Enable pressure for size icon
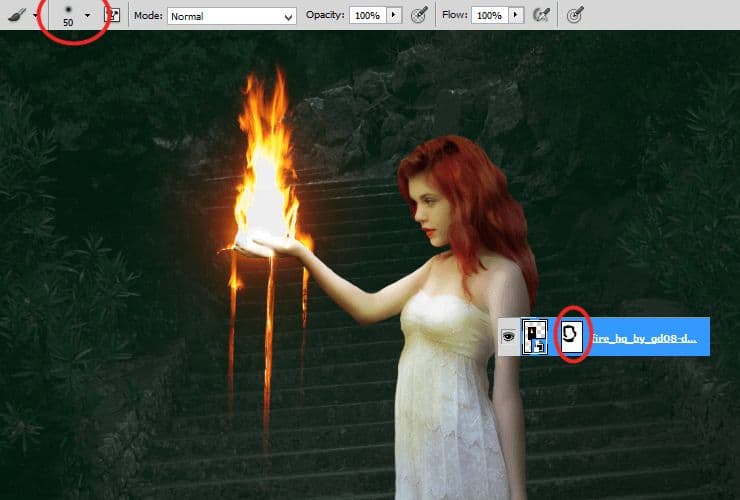The width and height of the screenshot is (740, 500). pos(575,15)
